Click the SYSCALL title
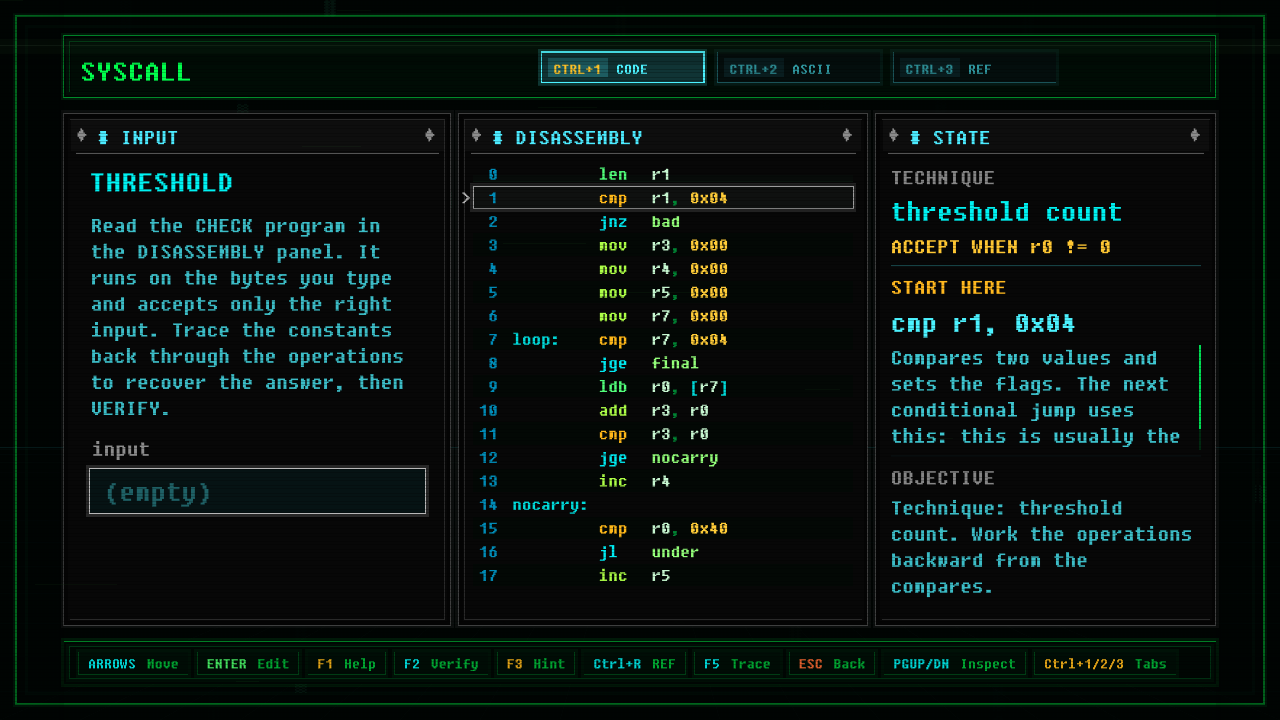 (x=135, y=72)
